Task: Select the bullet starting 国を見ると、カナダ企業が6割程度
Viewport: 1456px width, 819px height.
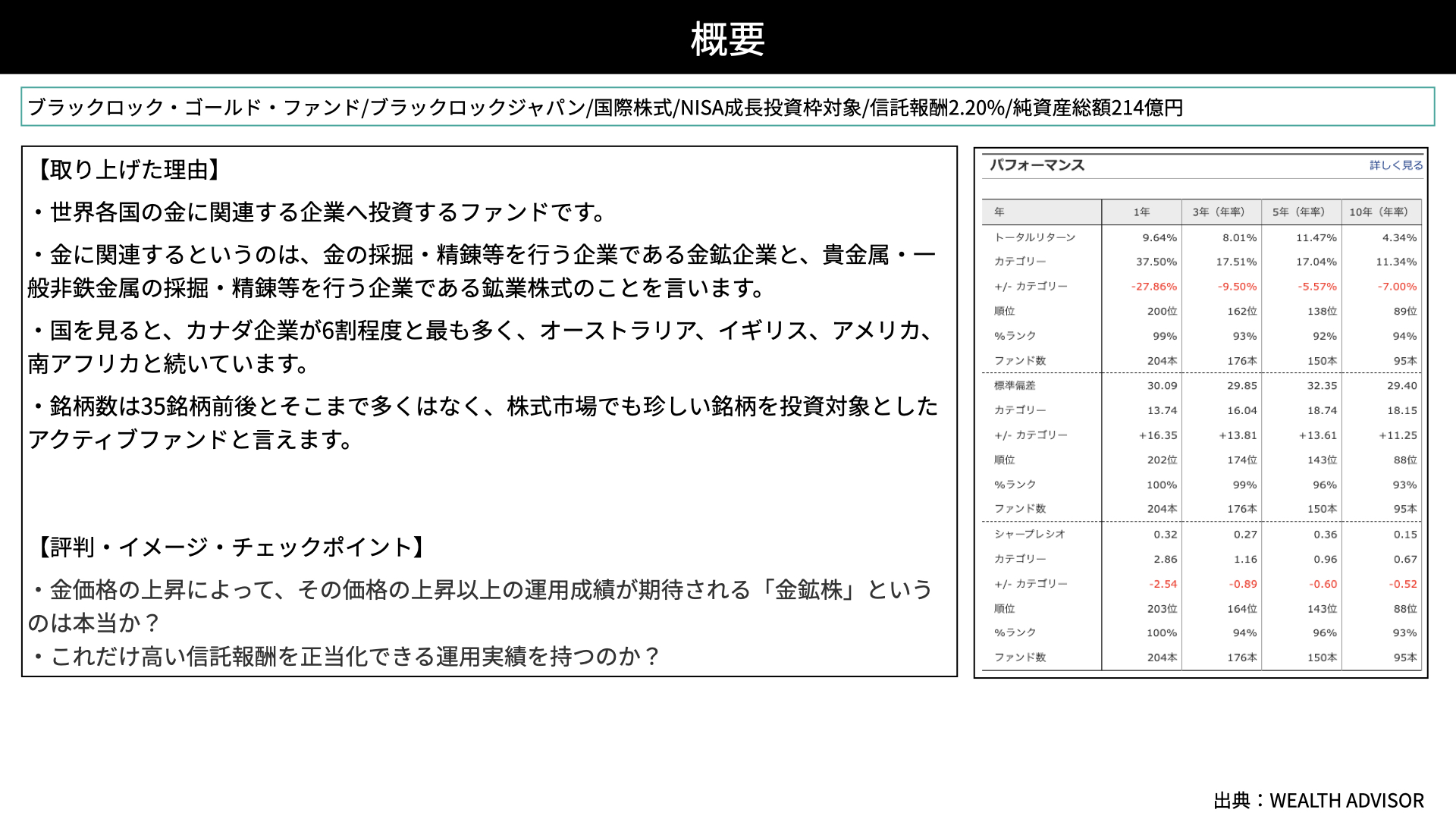Action: click(482, 347)
